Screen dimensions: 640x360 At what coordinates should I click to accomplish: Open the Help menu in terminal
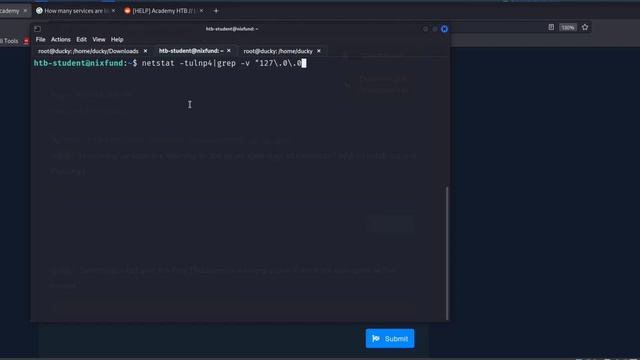pos(117,40)
